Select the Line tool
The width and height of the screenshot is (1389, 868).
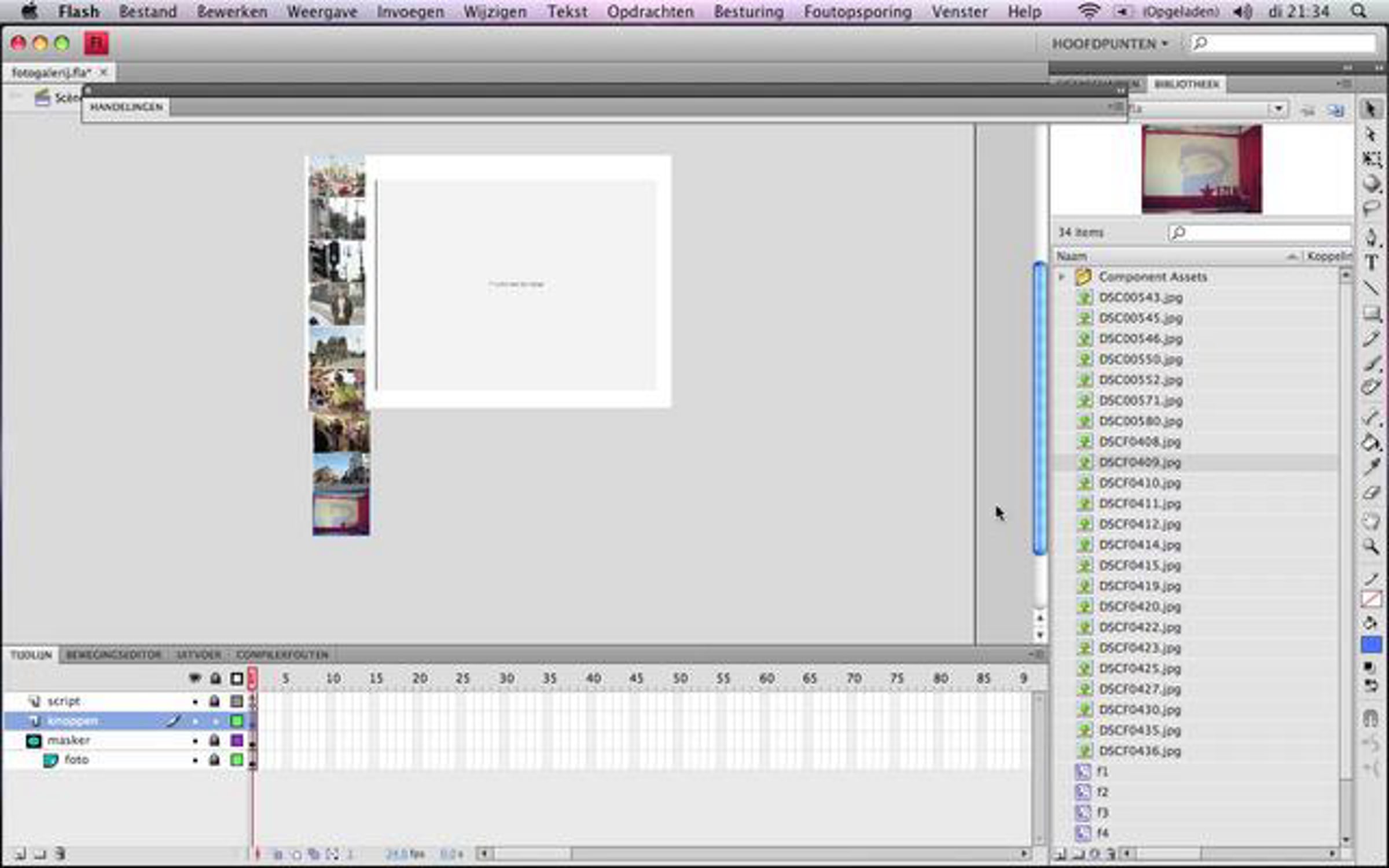pyautogui.click(x=1371, y=288)
